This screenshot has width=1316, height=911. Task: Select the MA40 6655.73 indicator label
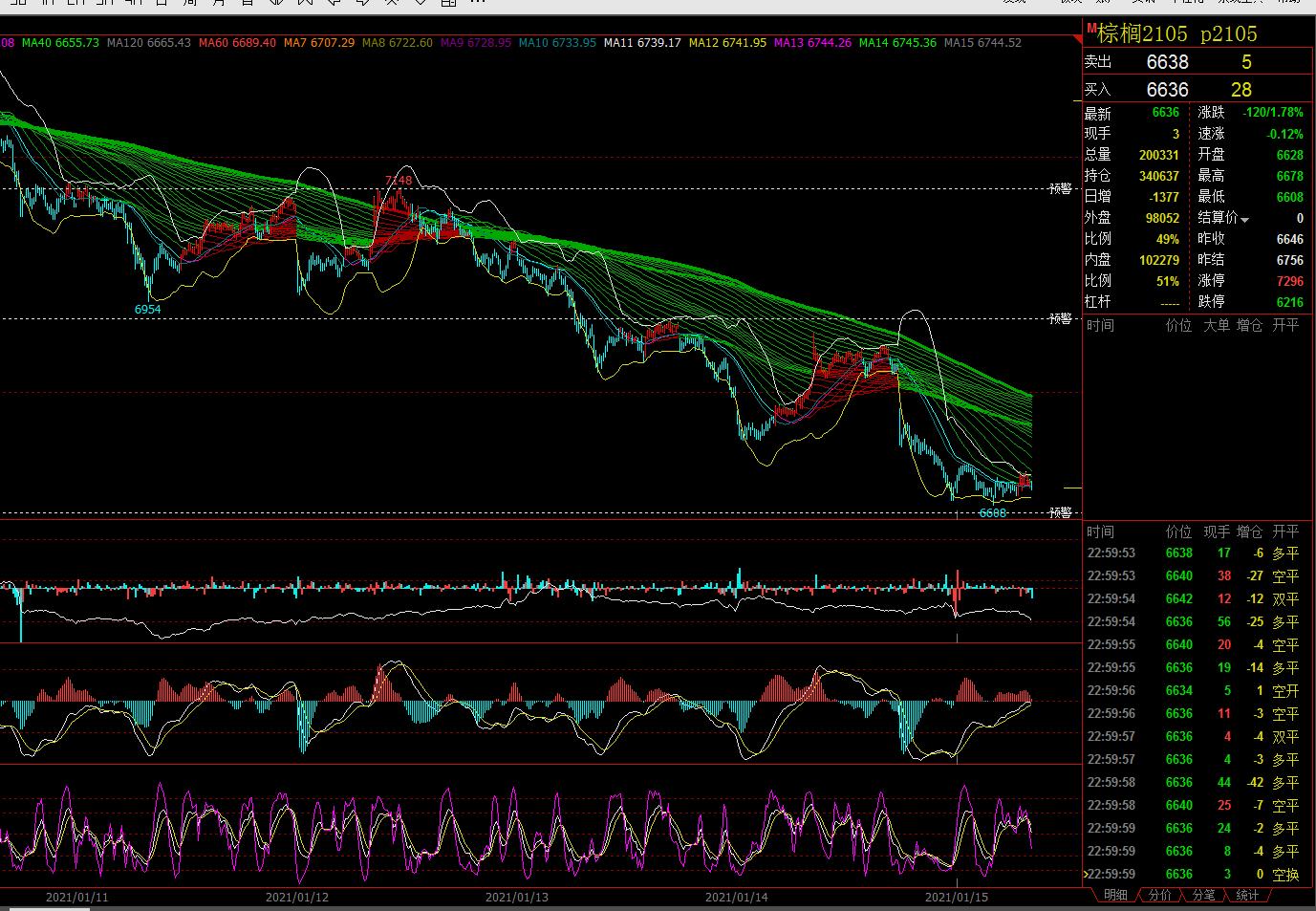pos(60,43)
